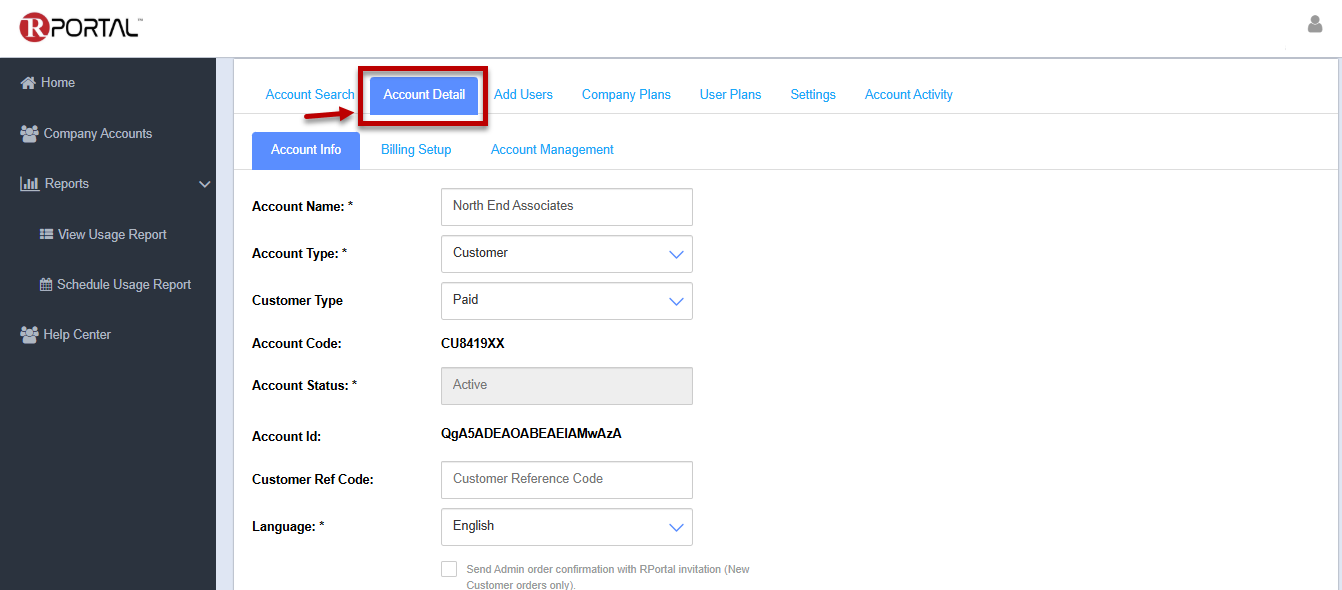Image resolution: width=1342 pixels, height=590 pixels.
Task: Click the Help Center icon
Action: pos(29,335)
